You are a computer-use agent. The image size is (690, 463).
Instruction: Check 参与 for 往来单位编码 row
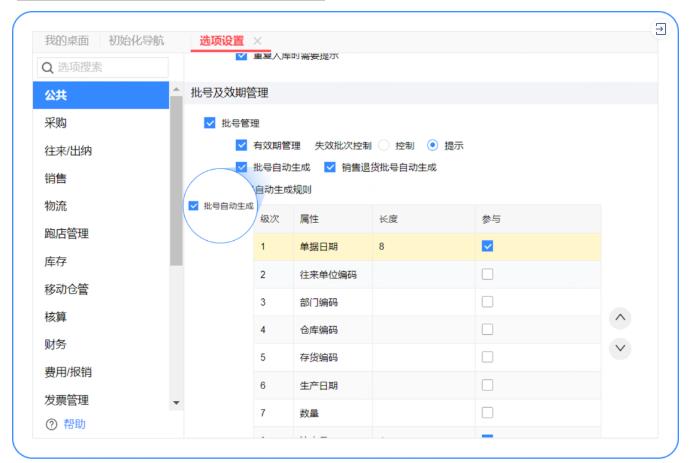(x=487, y=274)
